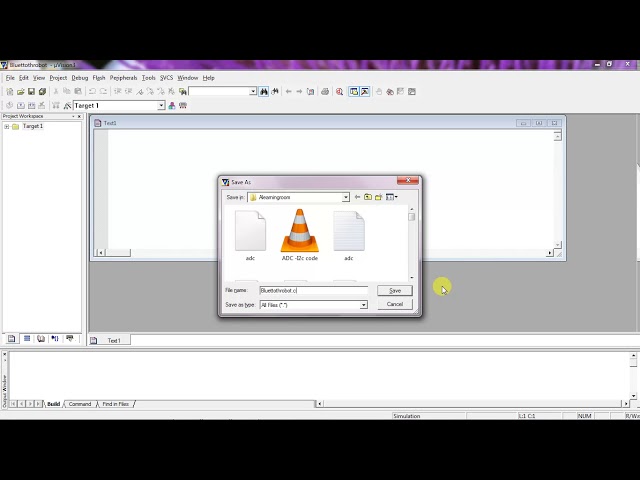Click the Books tab icon in Project Workspace
Viewport: 640px width, 480px height.
41,339
